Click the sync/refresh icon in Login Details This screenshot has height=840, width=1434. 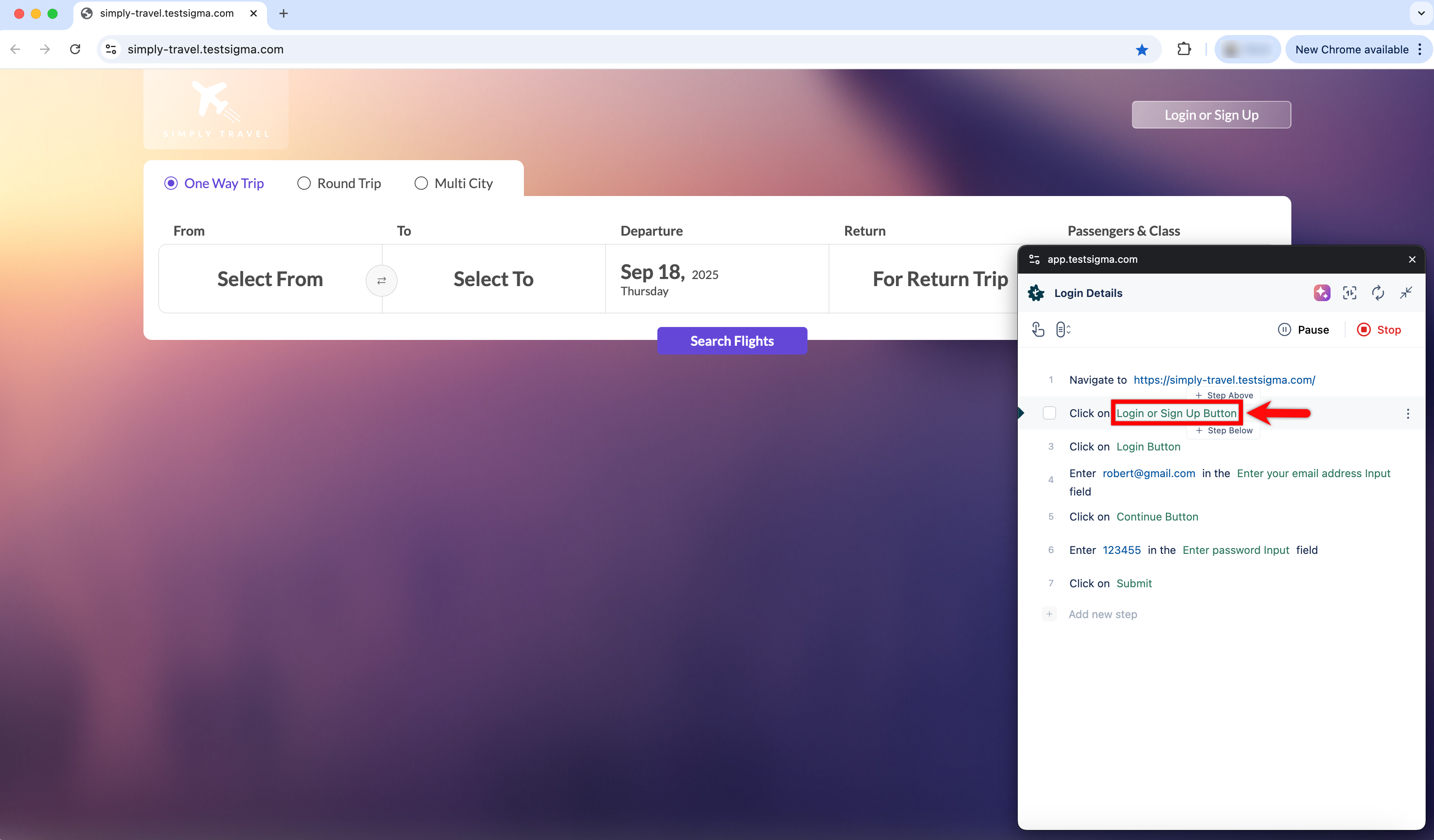1378,292
